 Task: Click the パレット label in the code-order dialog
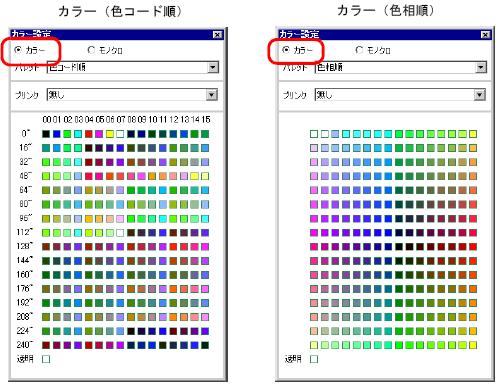pos(27,68)
